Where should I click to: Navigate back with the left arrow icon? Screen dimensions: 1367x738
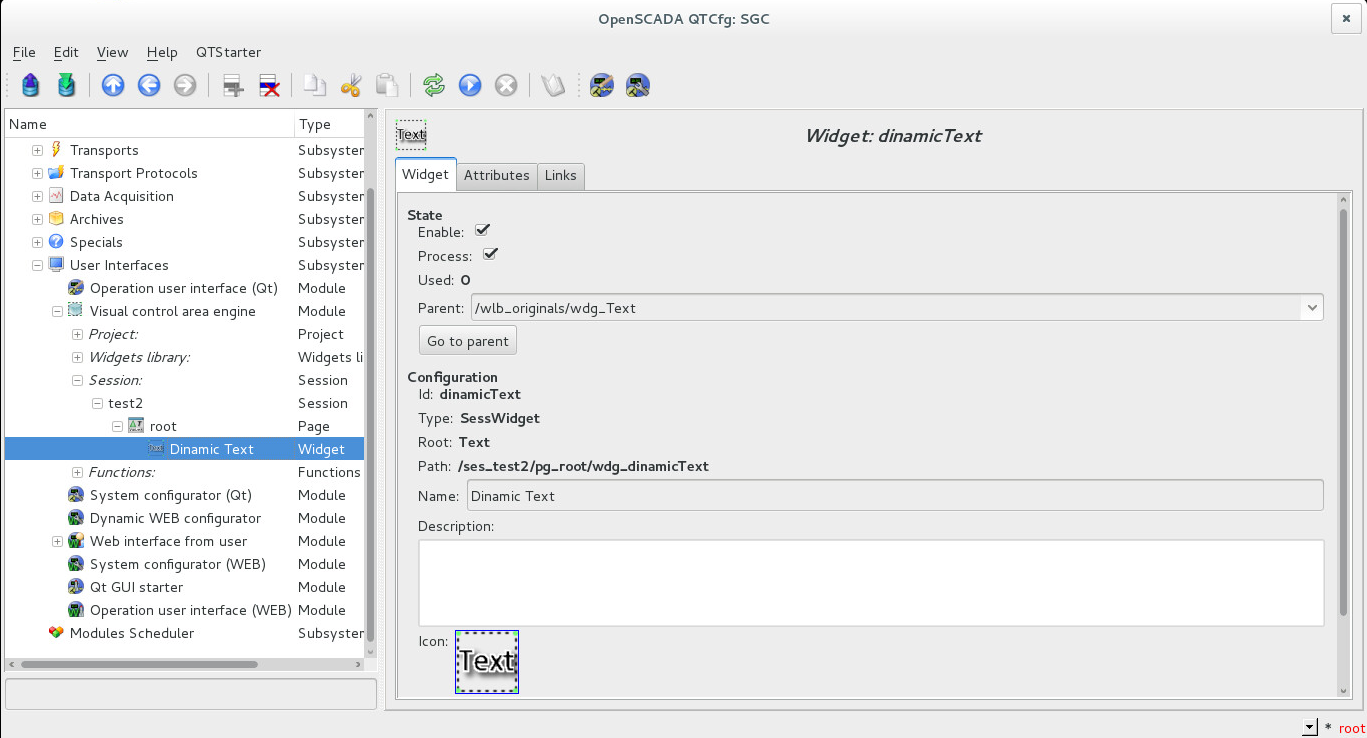pyautogui.click(x=149, y=86)
